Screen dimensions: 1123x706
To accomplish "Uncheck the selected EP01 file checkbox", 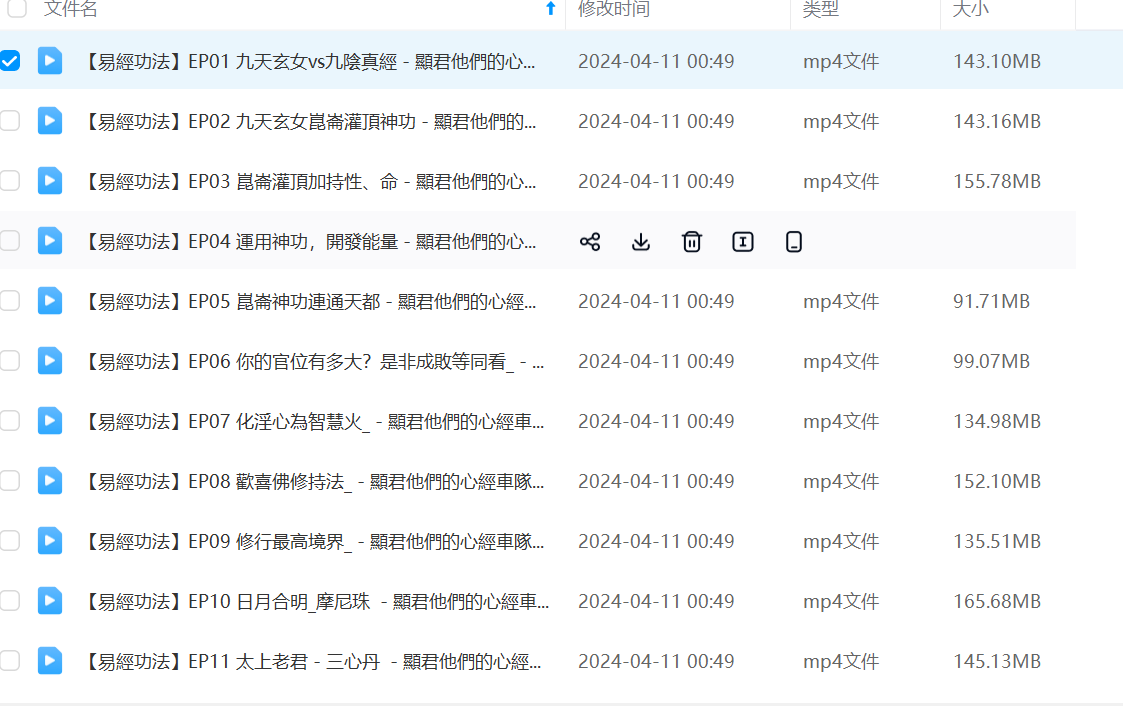I will tap(10, 61).
